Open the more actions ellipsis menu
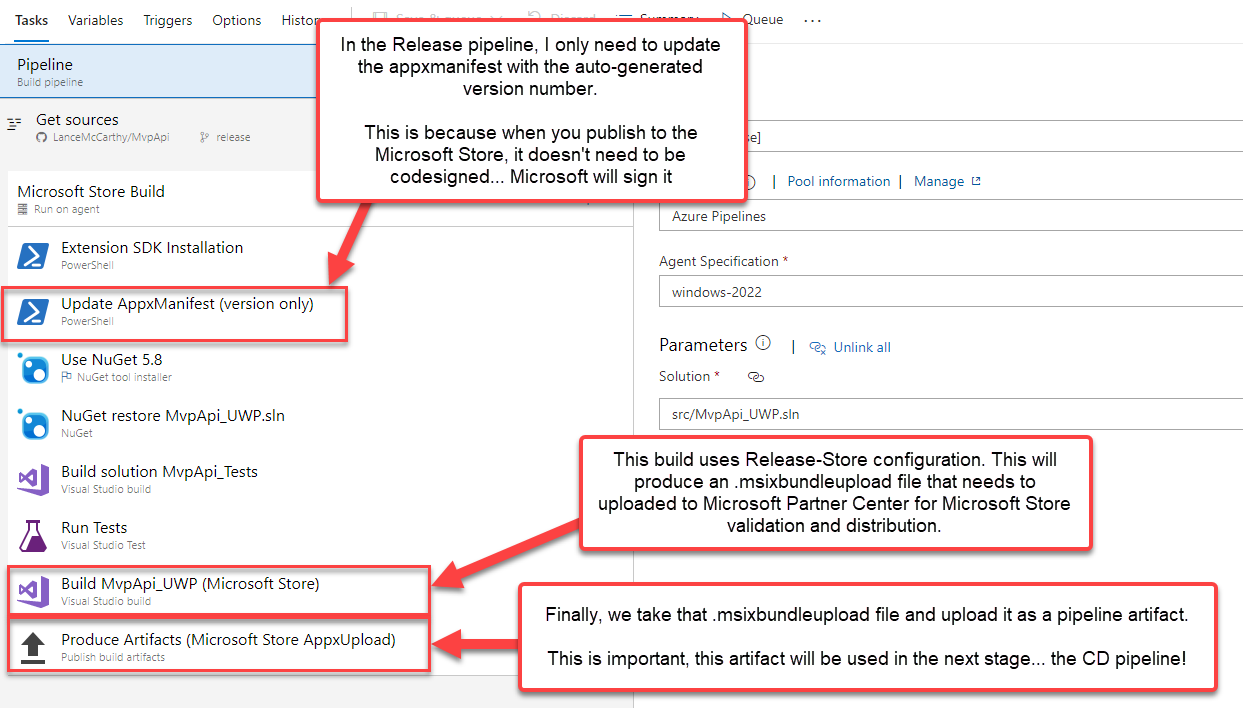The image size is (1243, 708). click(x=812, y=20)
